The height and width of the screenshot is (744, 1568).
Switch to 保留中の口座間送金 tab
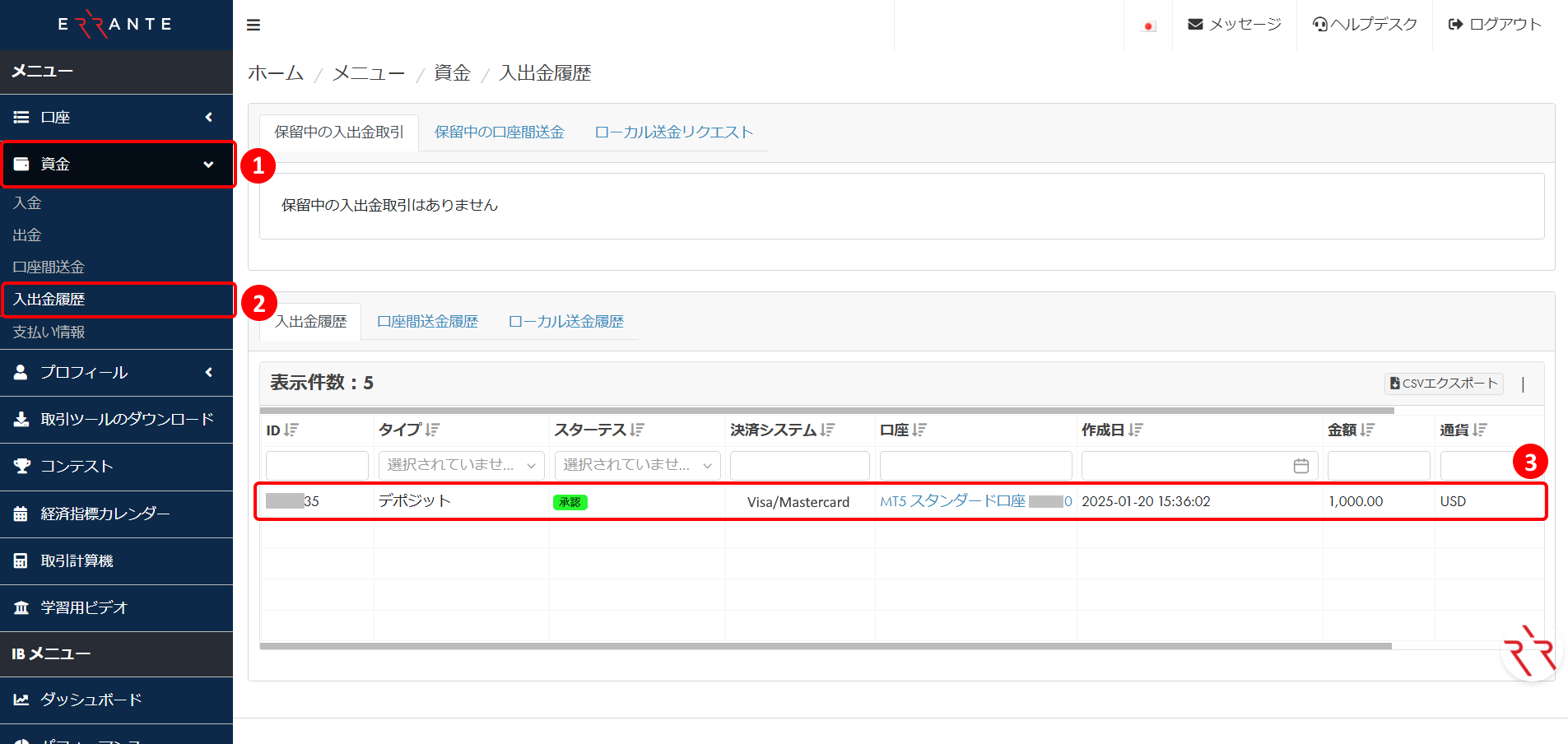tap(499, 133)
